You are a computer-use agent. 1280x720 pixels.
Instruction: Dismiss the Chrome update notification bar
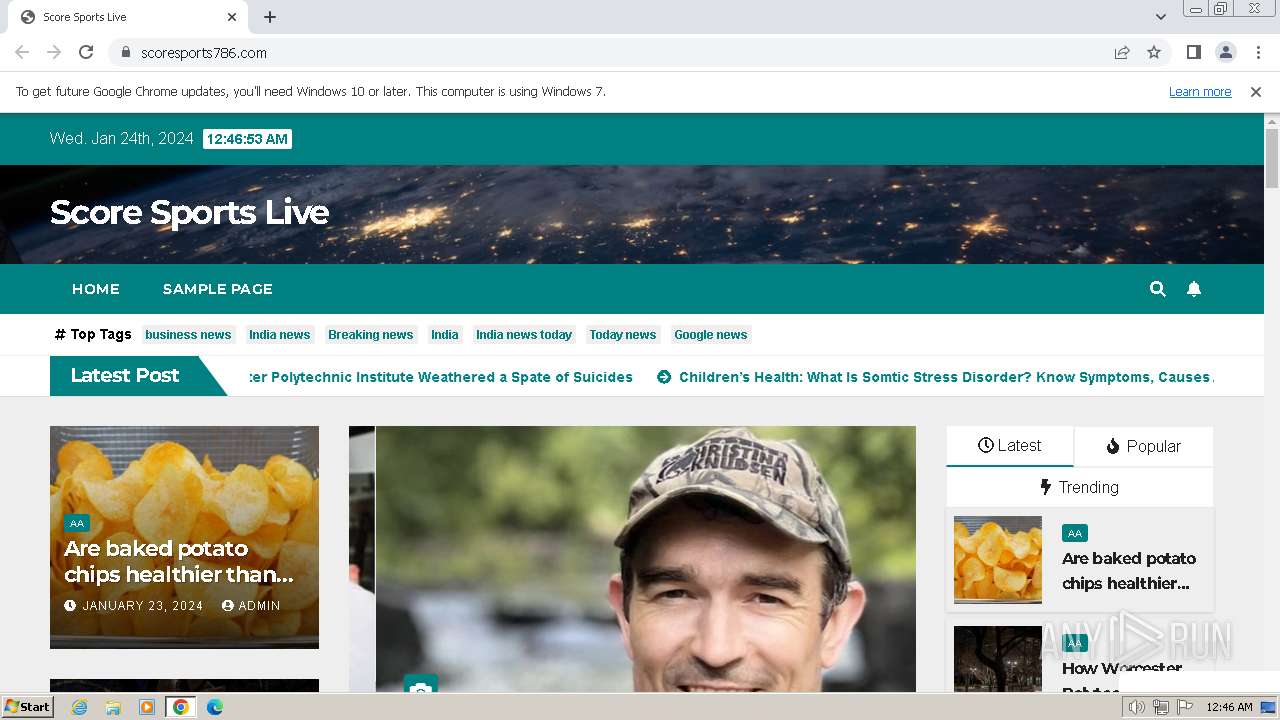tap(1256, 92)
